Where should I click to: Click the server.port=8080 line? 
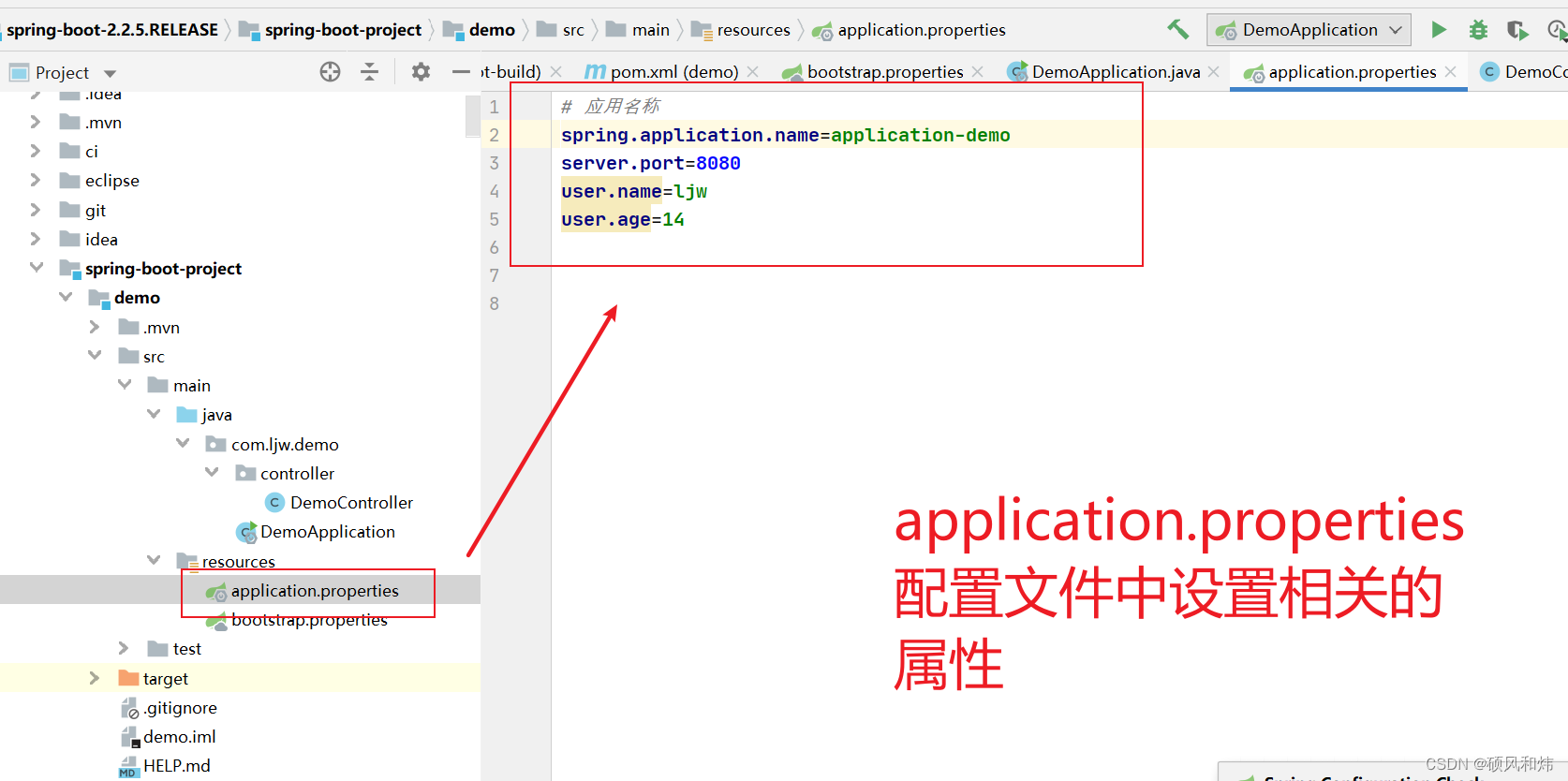click(x=651, y=163)
